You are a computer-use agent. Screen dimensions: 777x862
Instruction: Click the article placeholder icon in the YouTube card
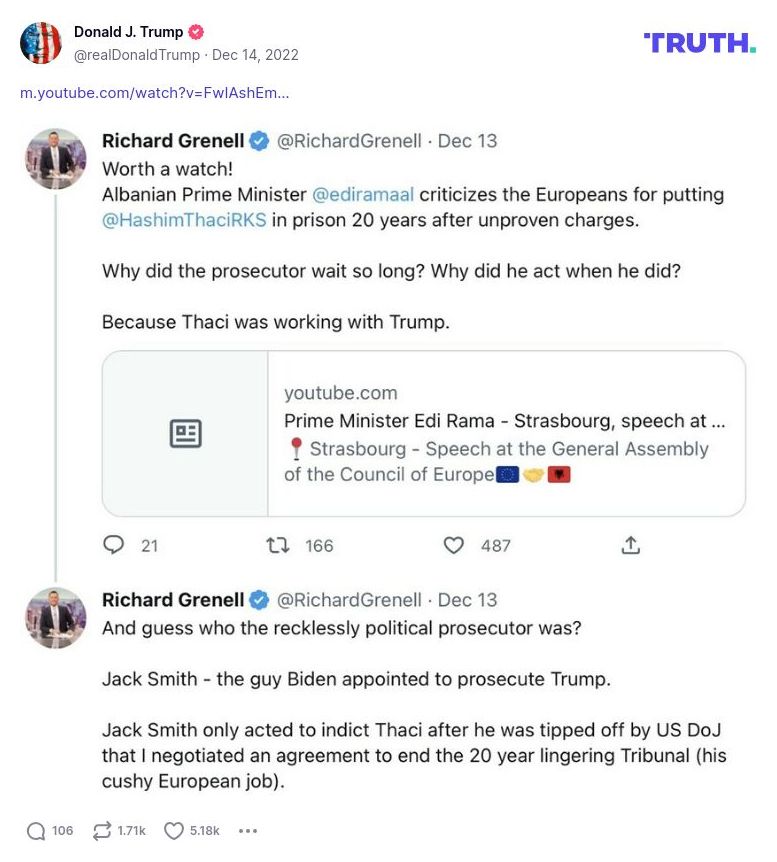pos(184,432)
